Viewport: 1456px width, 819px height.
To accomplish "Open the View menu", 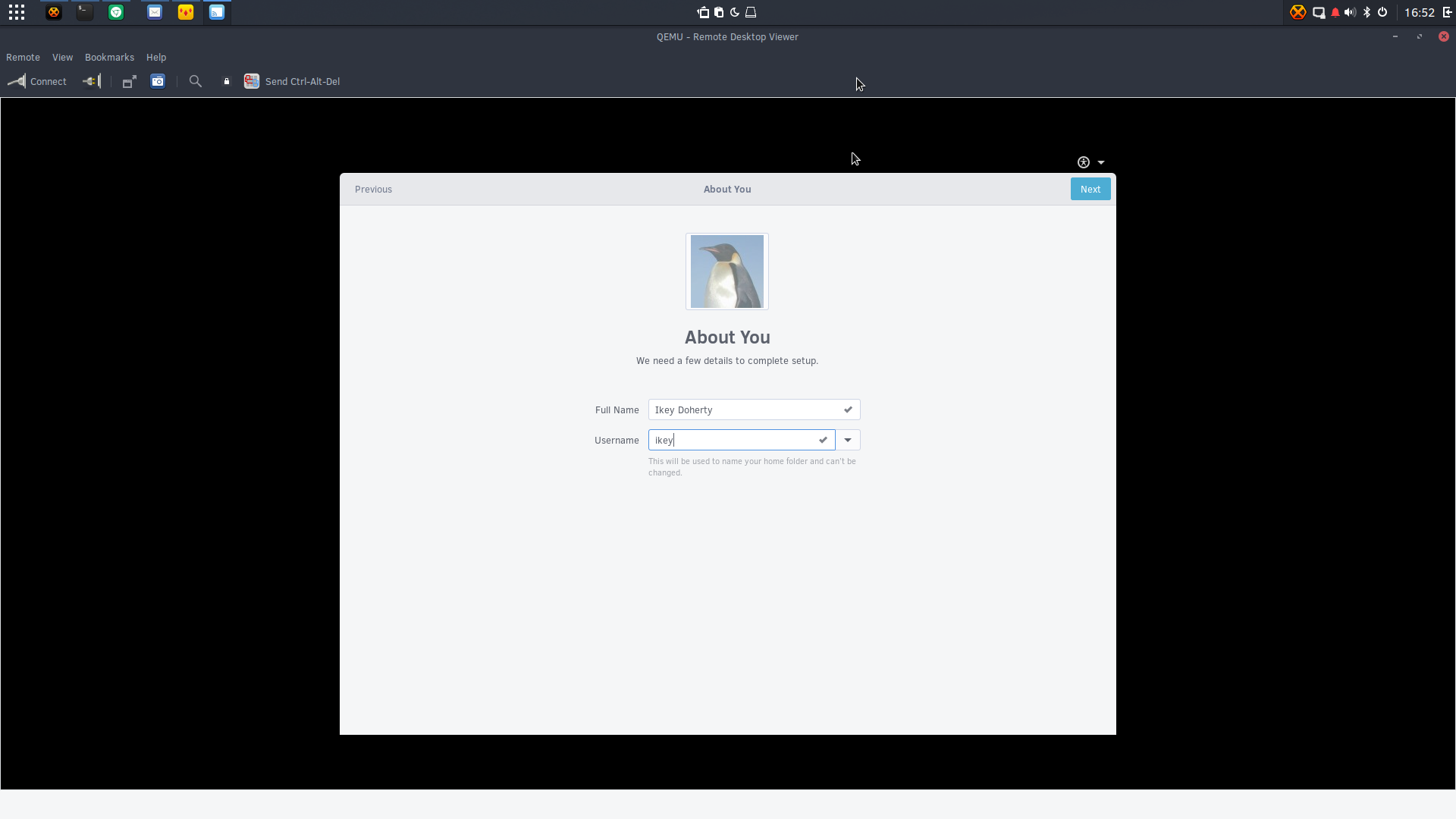I will (x=62, y=58).
